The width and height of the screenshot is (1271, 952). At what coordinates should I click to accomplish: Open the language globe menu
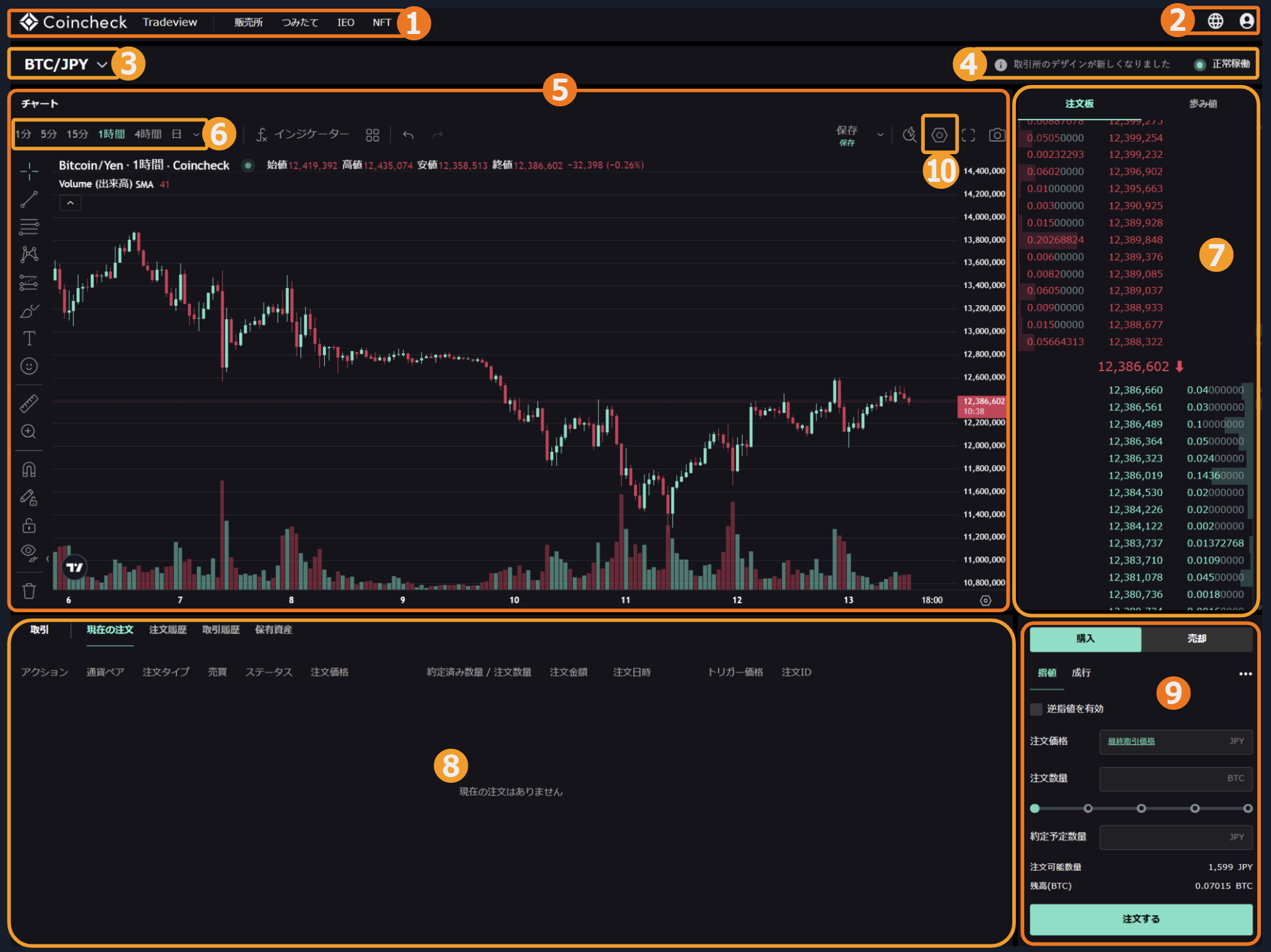[1216, 21]
